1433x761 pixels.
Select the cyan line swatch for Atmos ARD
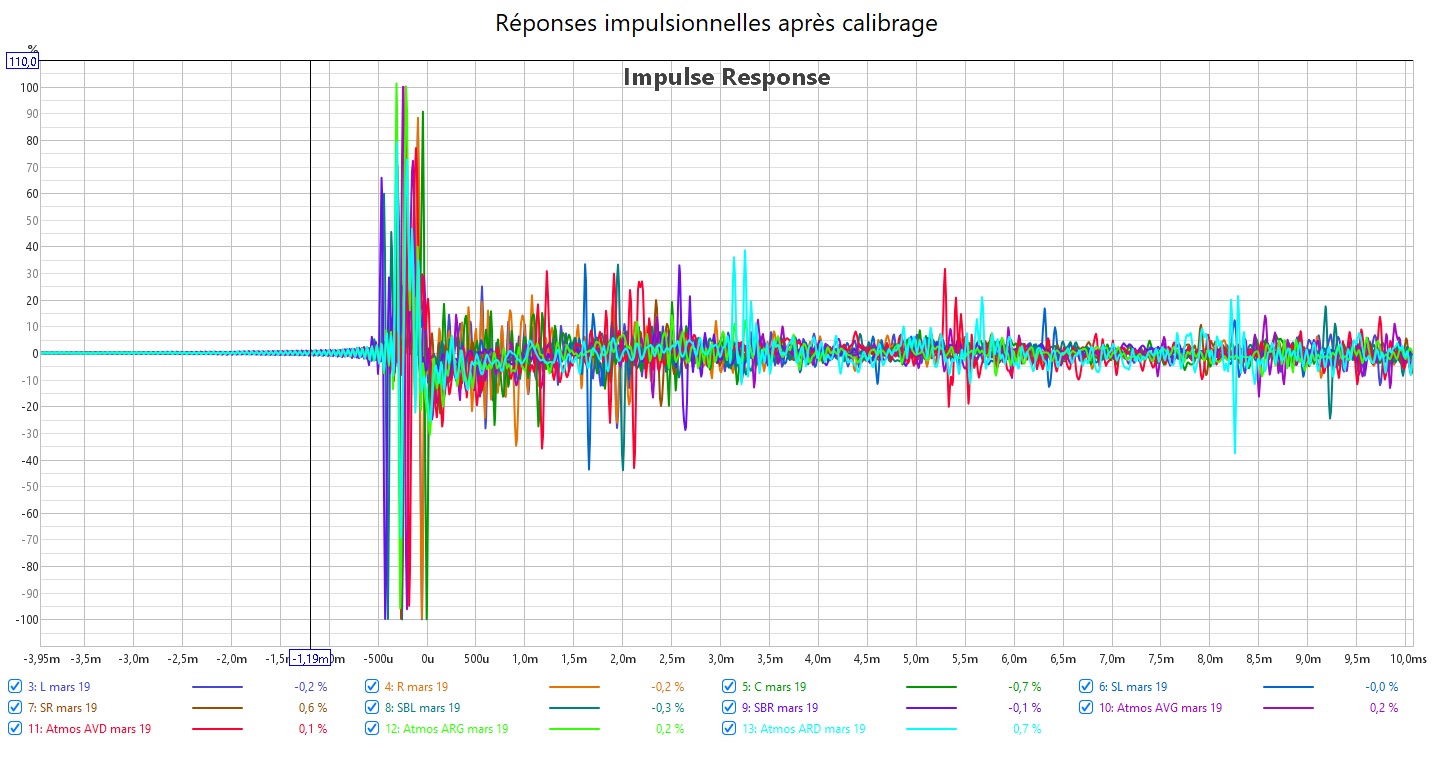tap(931, 730)
